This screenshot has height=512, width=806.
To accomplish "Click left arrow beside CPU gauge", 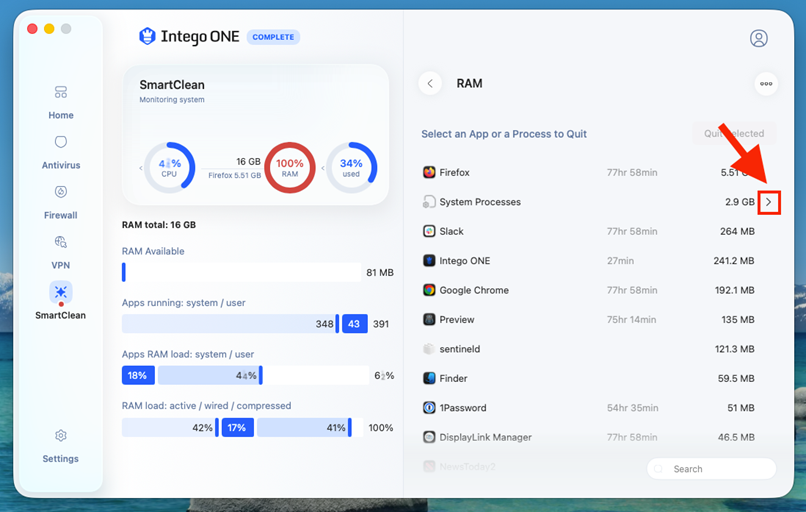I will pos(141,168).
